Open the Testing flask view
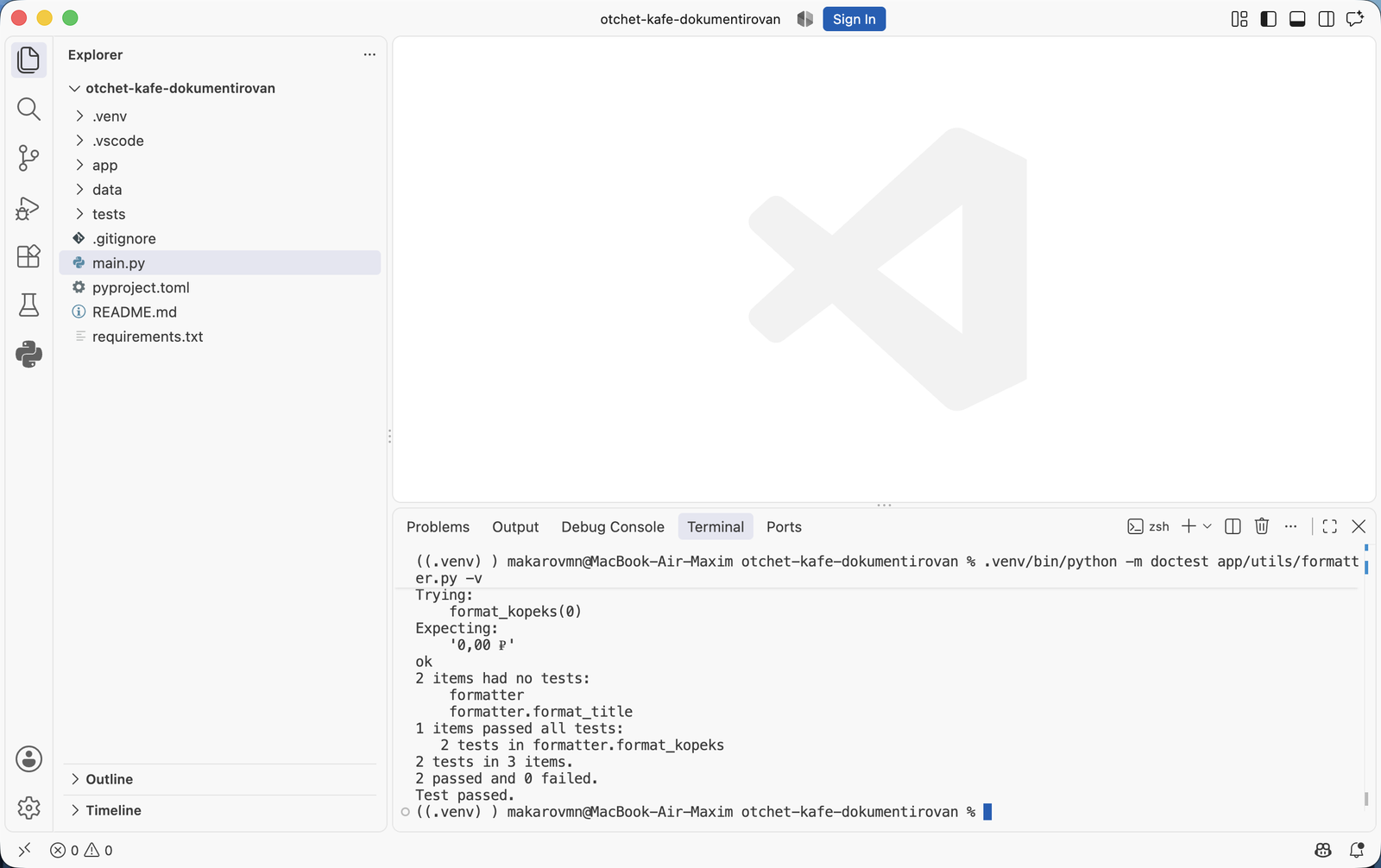1381x868 pixels. pos(28,305)
